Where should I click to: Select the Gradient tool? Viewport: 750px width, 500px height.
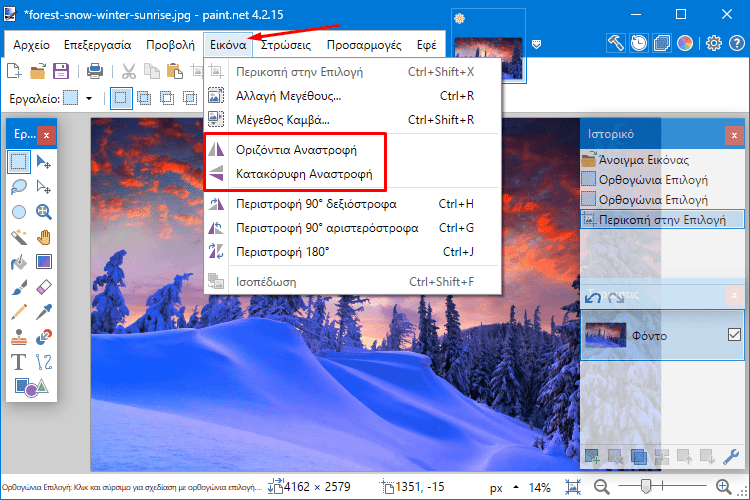pyautogui.click(x=44, y=262)
